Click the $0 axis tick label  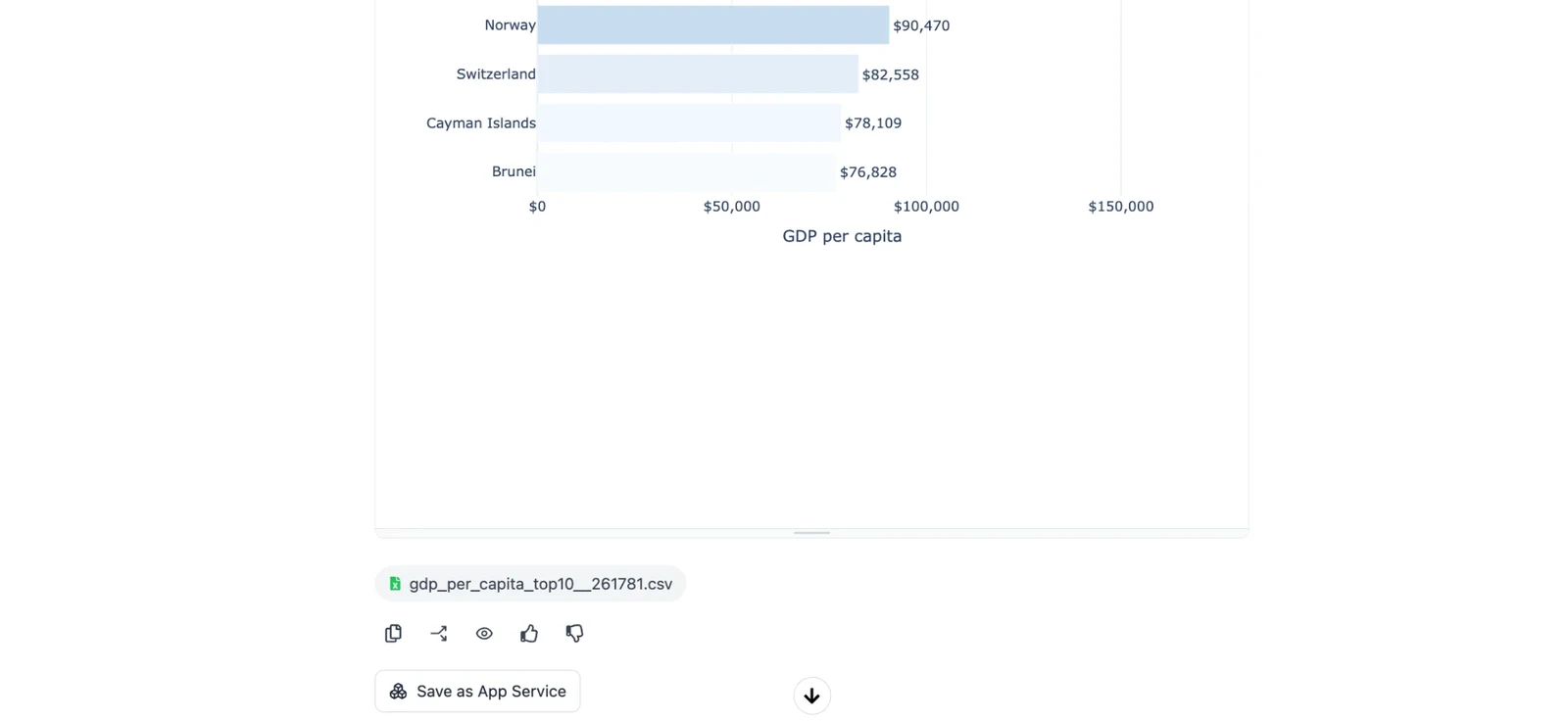tap(537, 207)
